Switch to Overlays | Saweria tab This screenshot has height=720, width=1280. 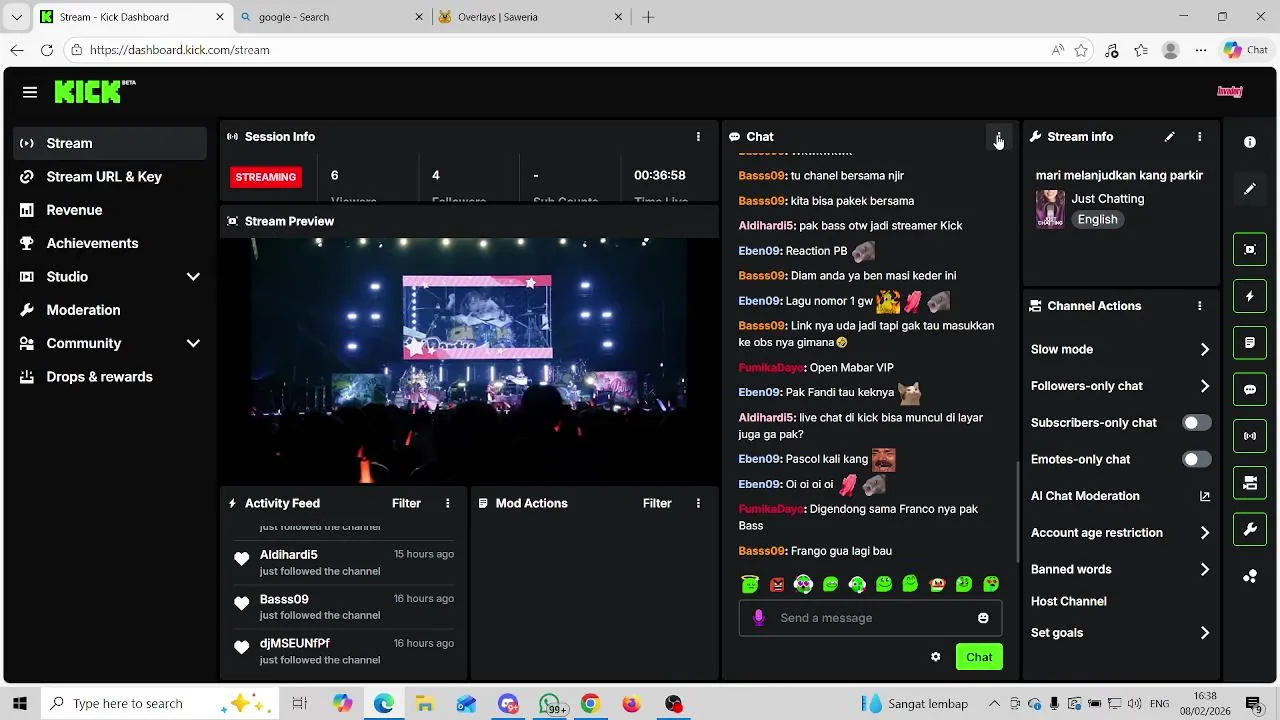point(530,17)
